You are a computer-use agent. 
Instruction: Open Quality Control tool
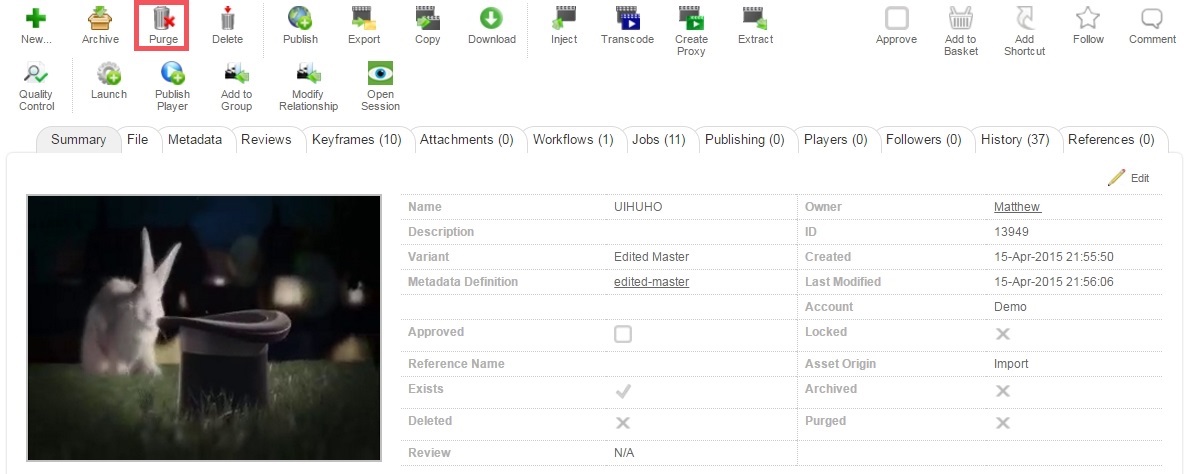pos(36,75)
